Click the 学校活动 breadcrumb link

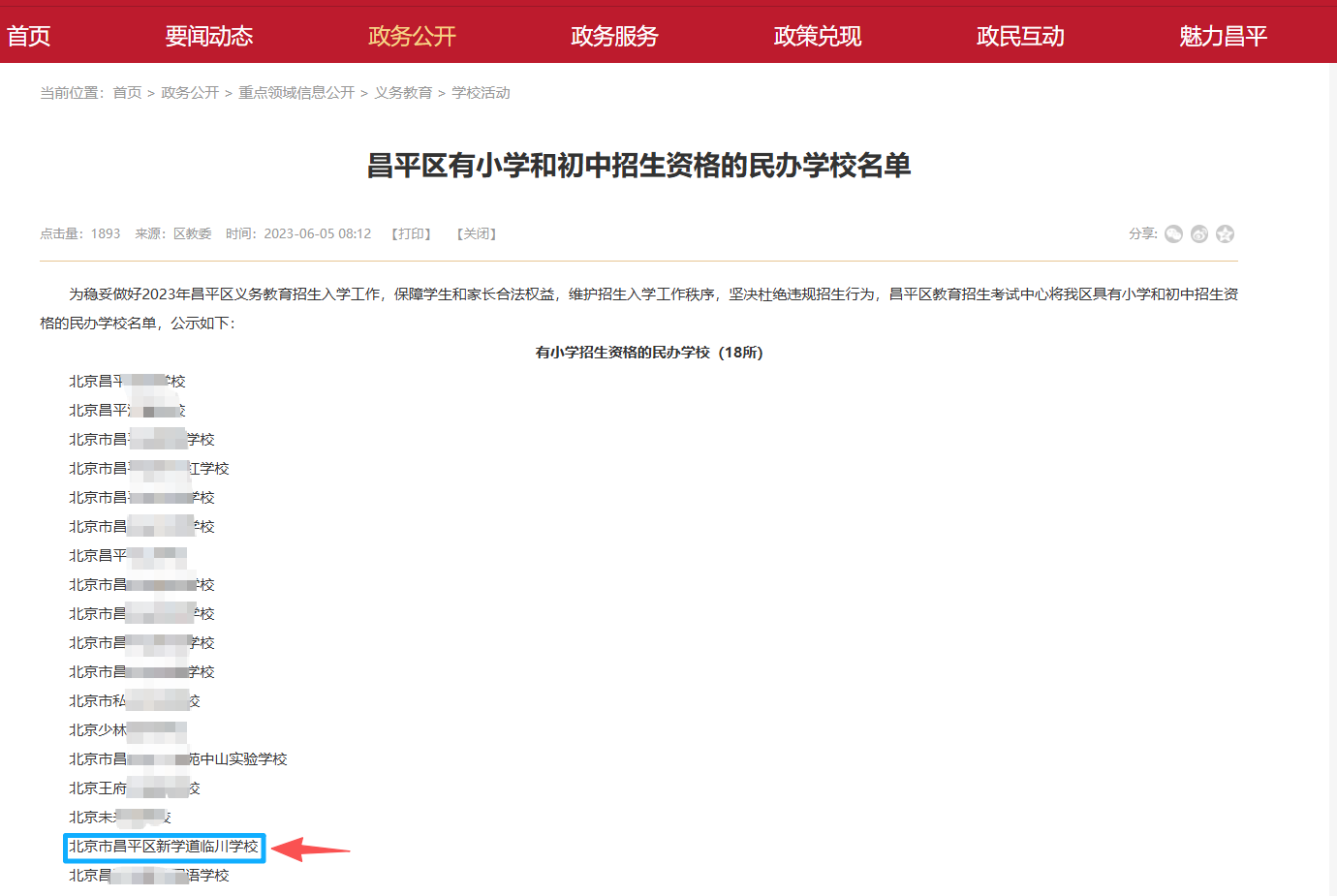[x=481, y=93]
